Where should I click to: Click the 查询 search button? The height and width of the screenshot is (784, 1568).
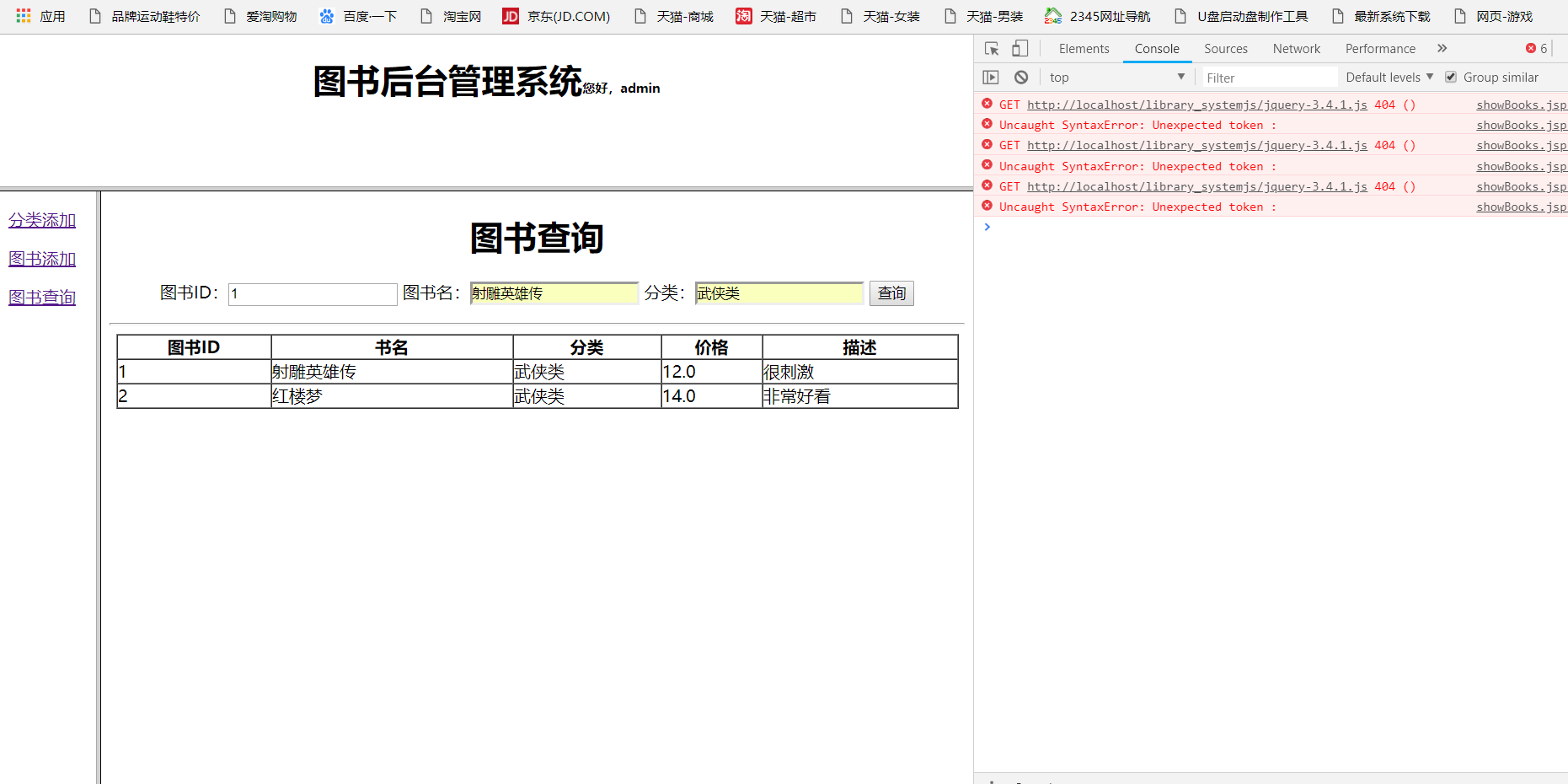[891, 293]
